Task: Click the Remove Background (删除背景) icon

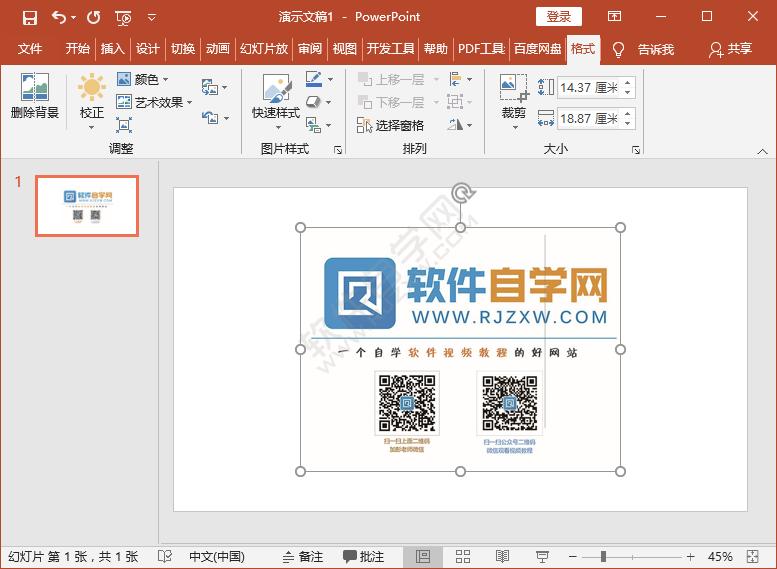Action: pyautogui.click(x=35, y=96)
